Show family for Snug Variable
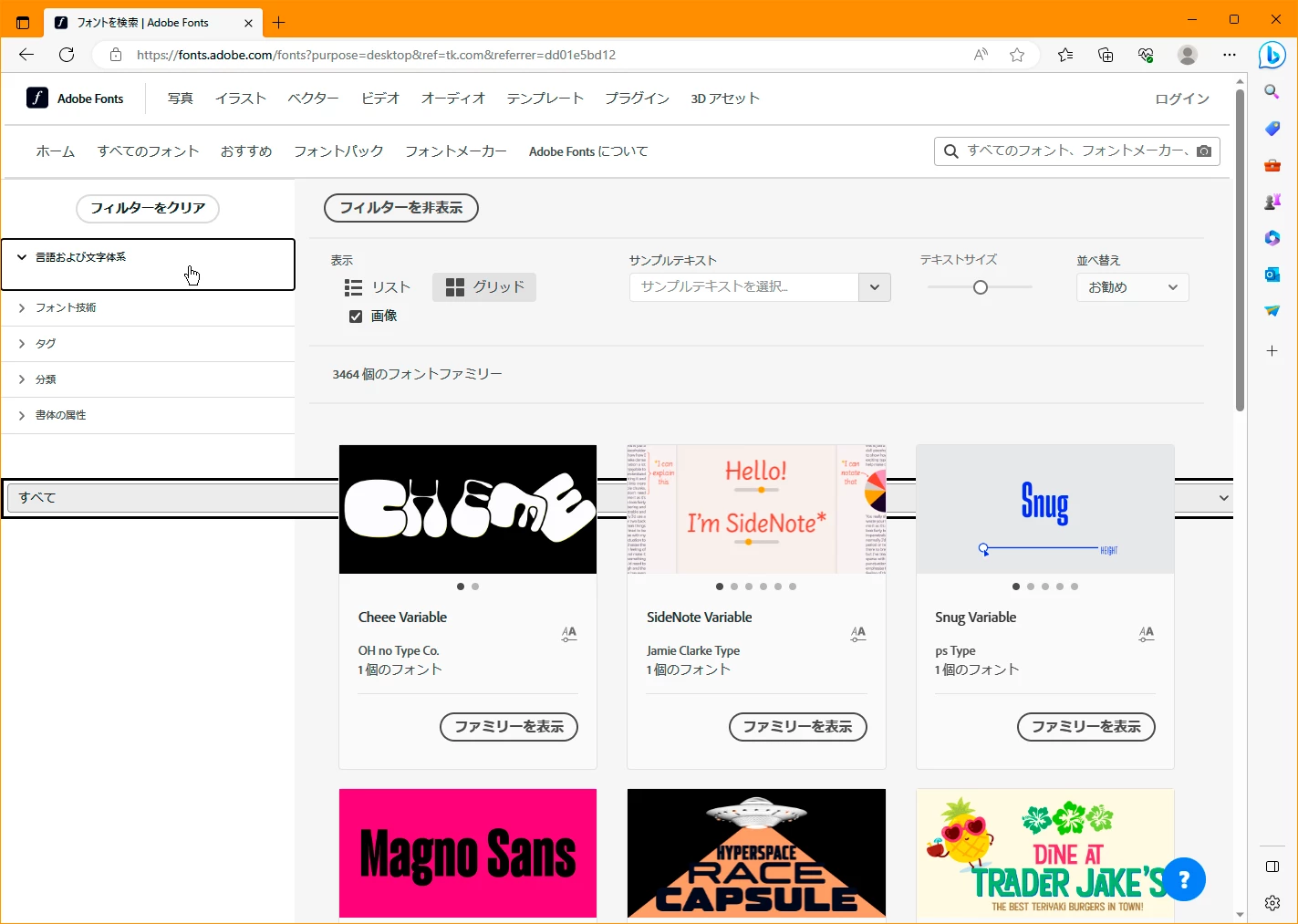The height and width of the screenshot is (924, 1298). 1086,727
